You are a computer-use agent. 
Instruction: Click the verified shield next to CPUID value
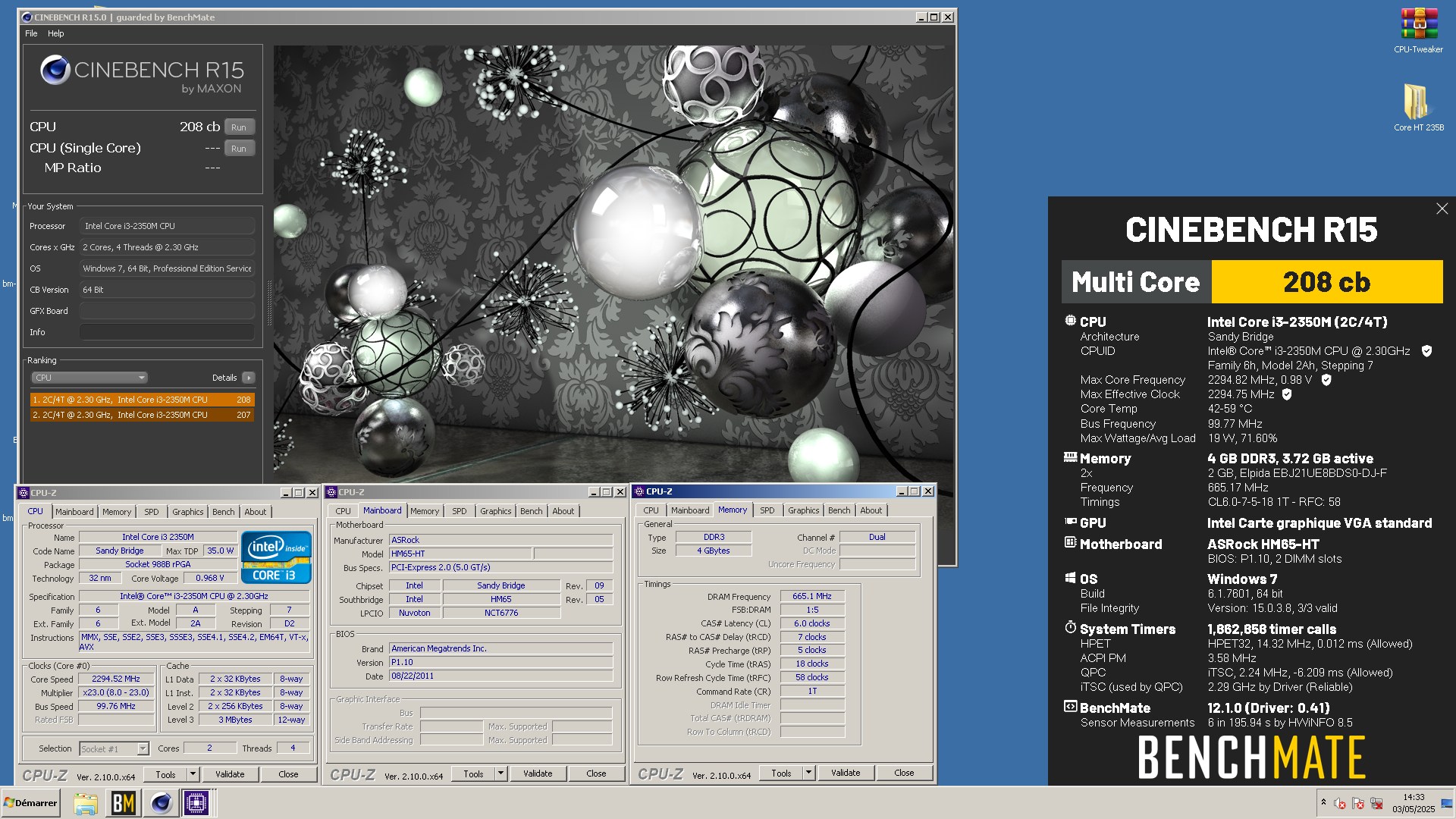click(1426, 350)
